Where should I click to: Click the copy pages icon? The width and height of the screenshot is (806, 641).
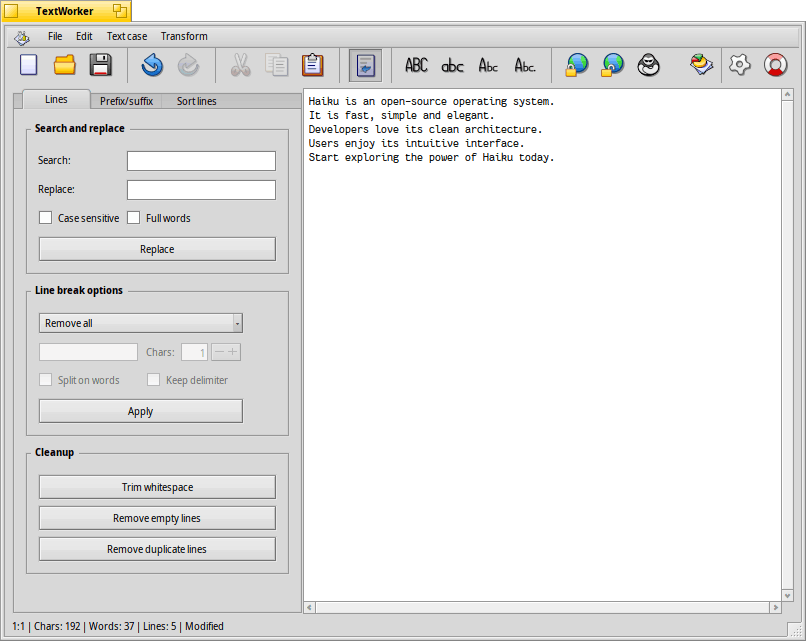277,65
